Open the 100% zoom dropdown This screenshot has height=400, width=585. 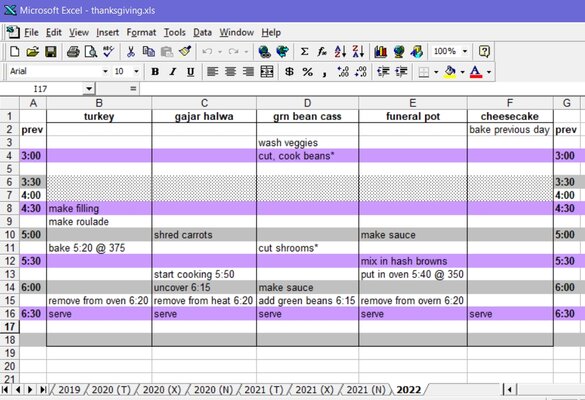click(465, 51)
